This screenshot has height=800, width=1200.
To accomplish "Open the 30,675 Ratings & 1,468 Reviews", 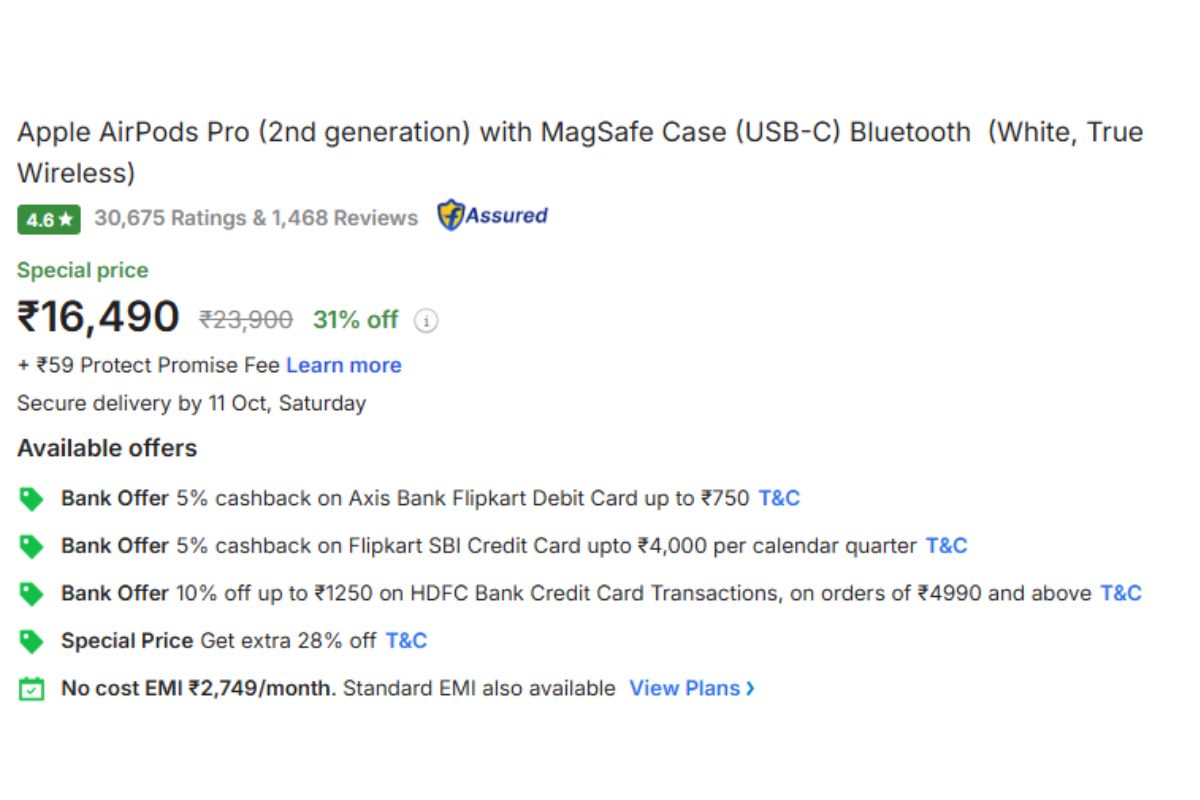I will 256,218.
